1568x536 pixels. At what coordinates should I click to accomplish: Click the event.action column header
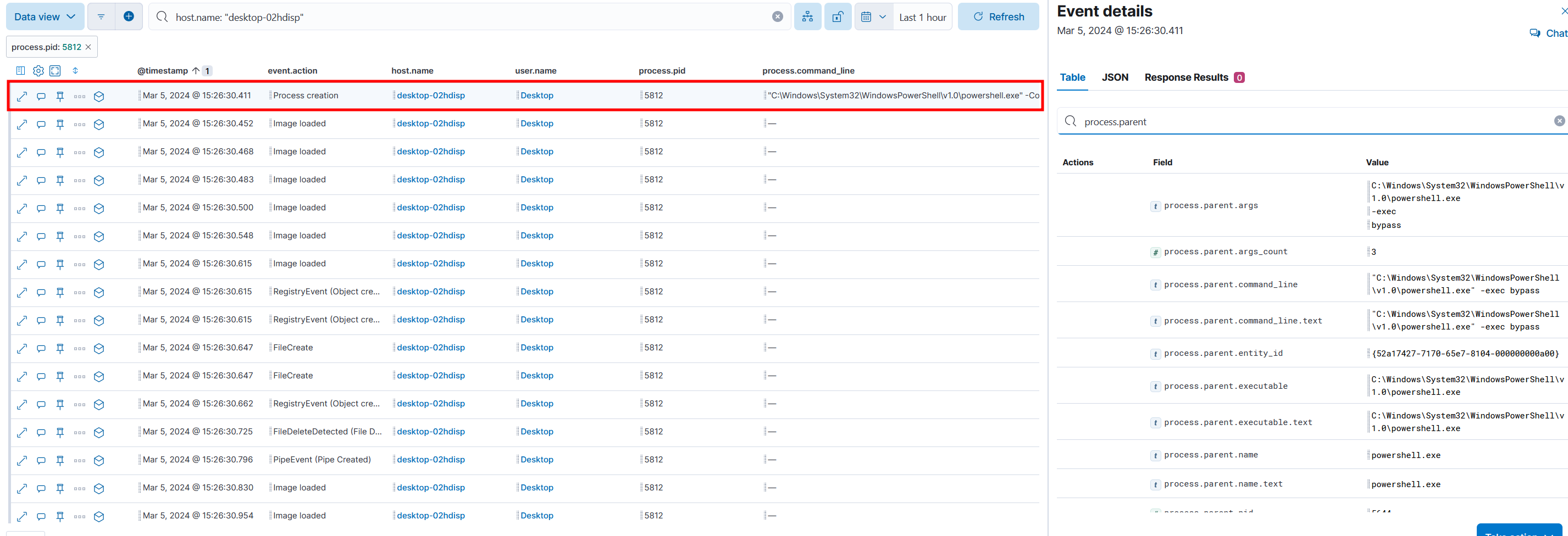(293, 71)
